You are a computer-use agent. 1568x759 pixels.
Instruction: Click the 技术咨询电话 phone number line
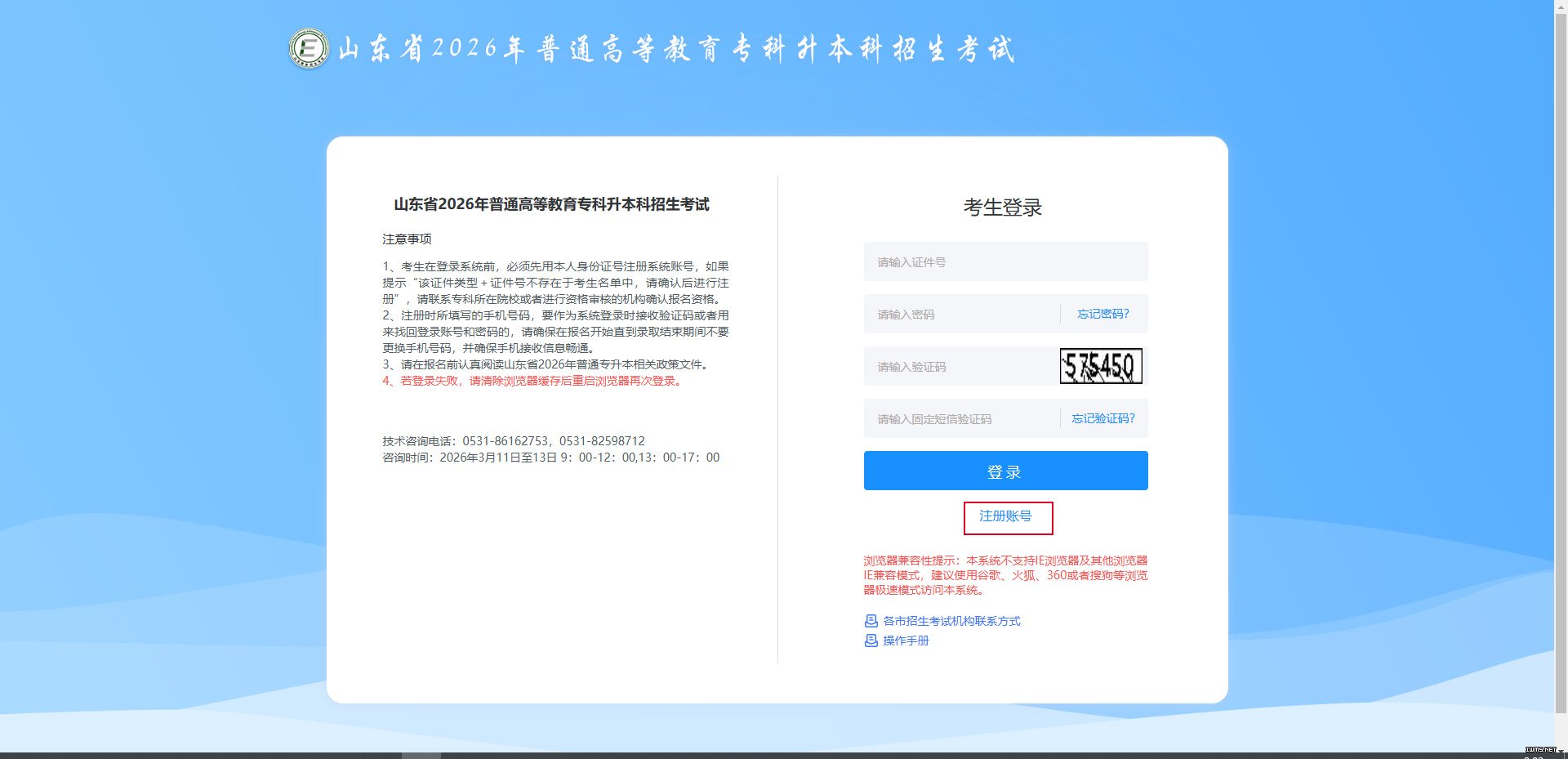514,441
